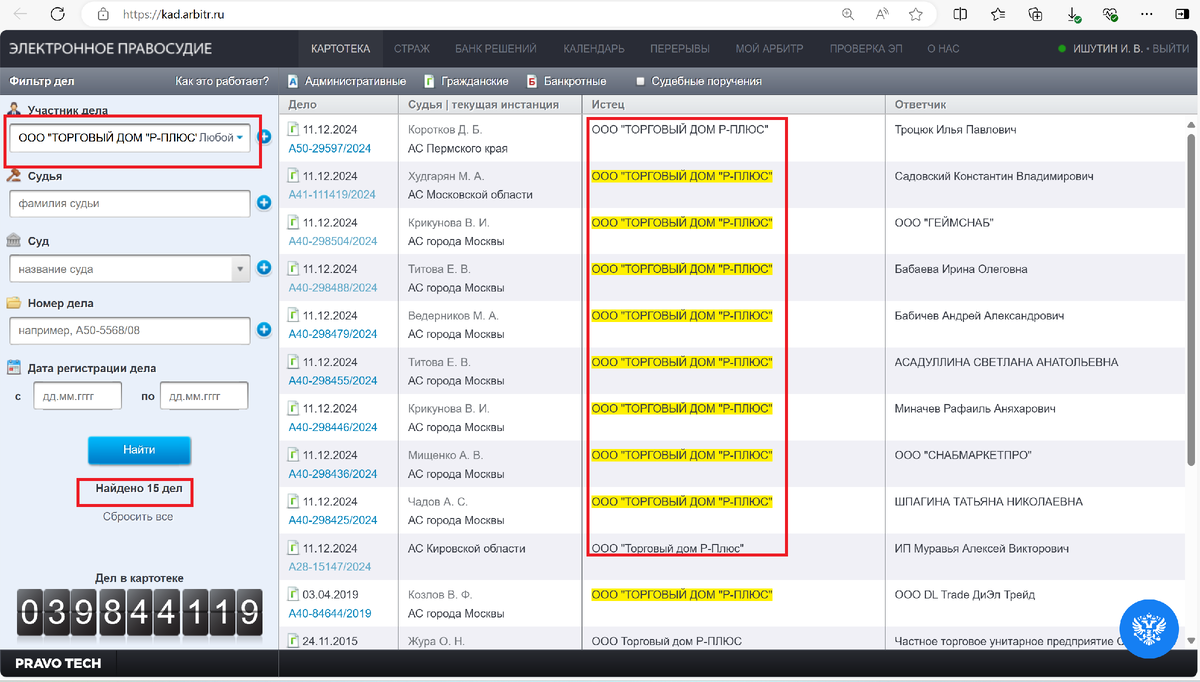
Task: Click document icon of case А28-15147/2024
Action: (294, 548)
